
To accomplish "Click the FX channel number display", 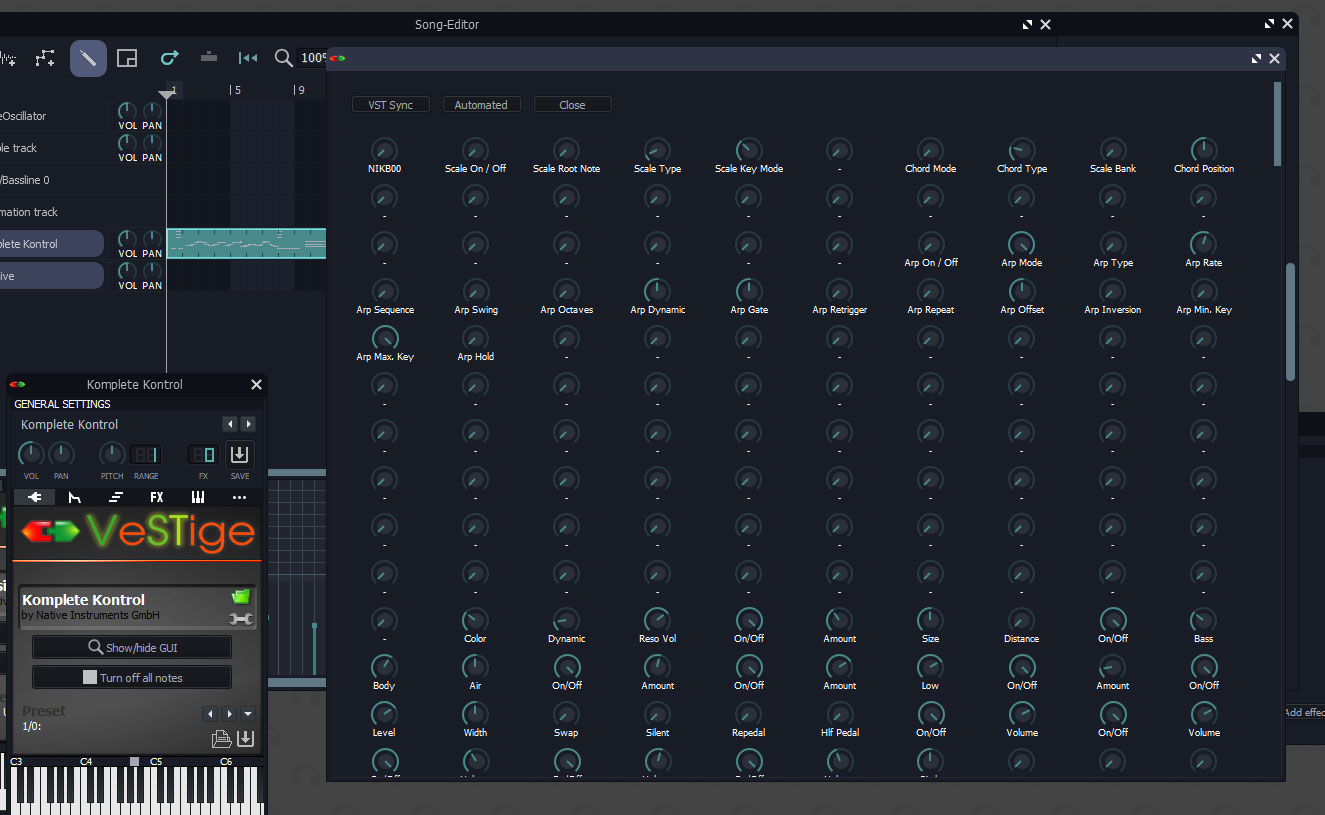I will 203,455.
